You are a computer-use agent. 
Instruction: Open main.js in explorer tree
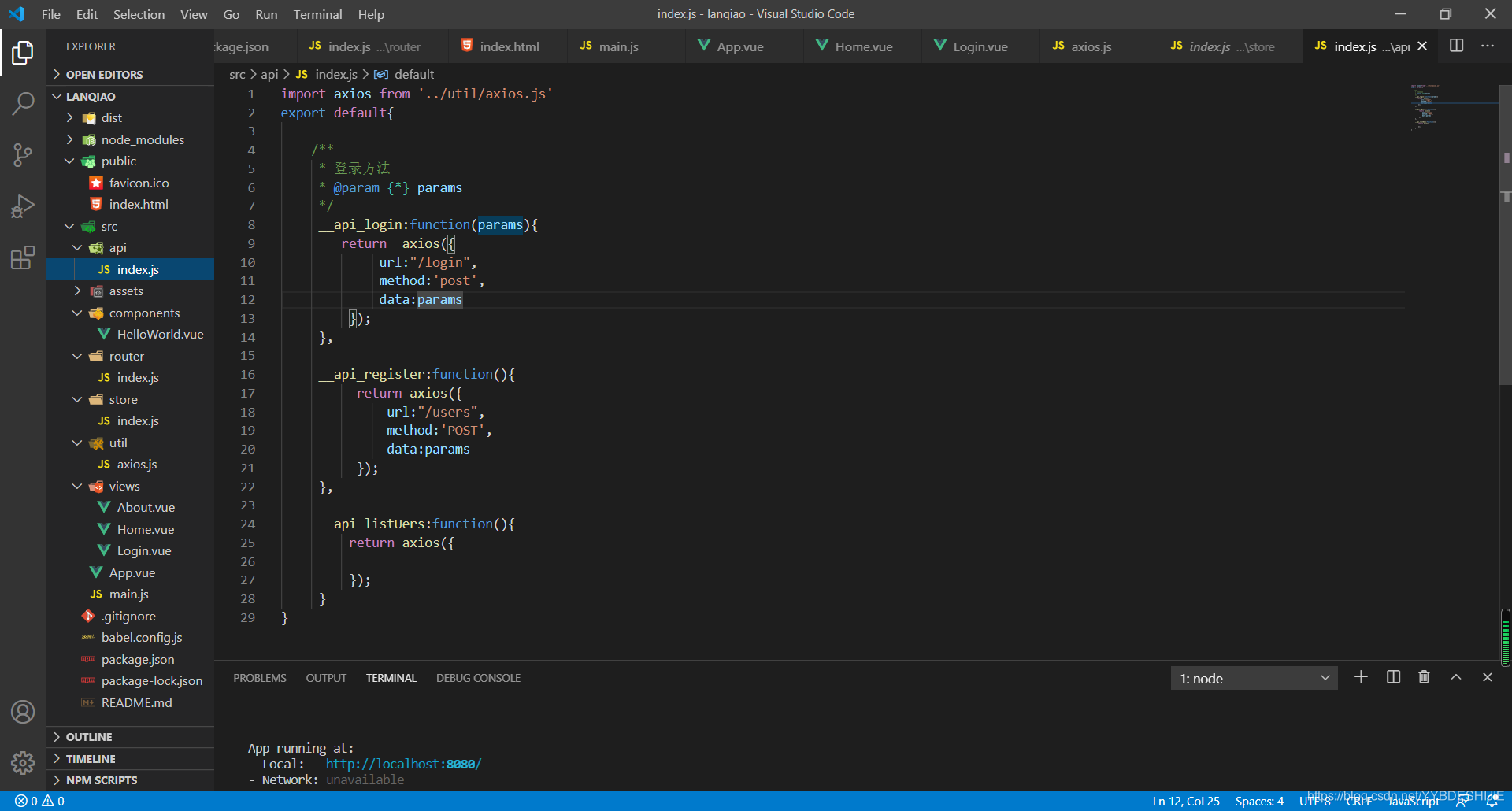point(128,594)
